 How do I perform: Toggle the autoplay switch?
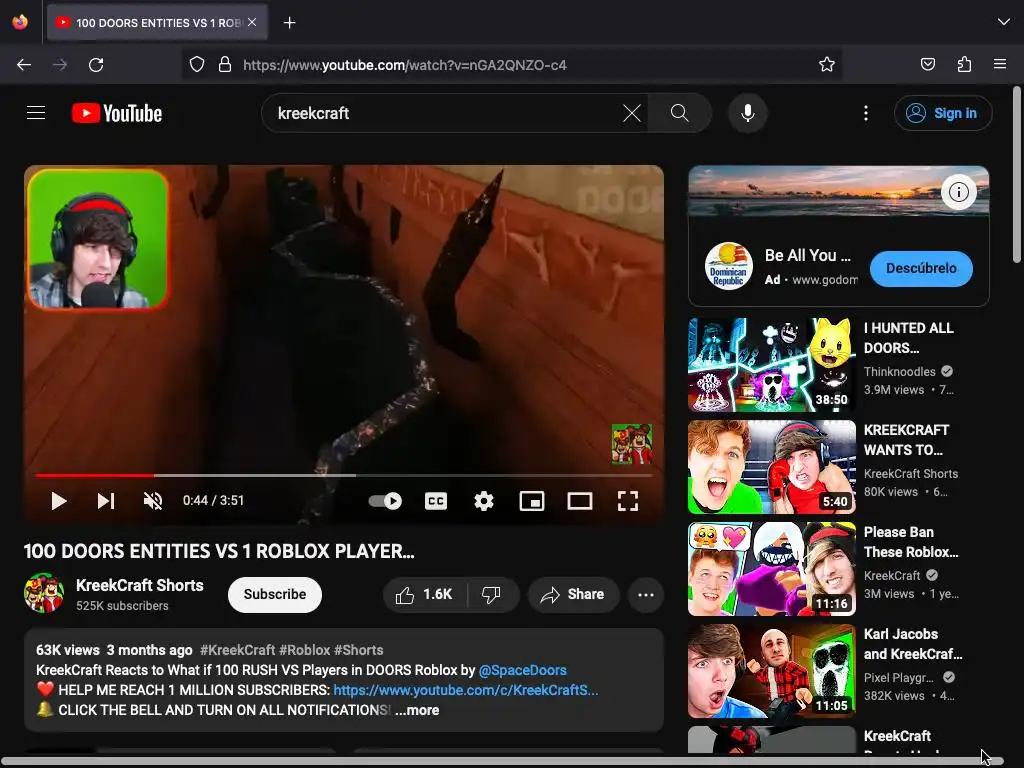(385, 501)
